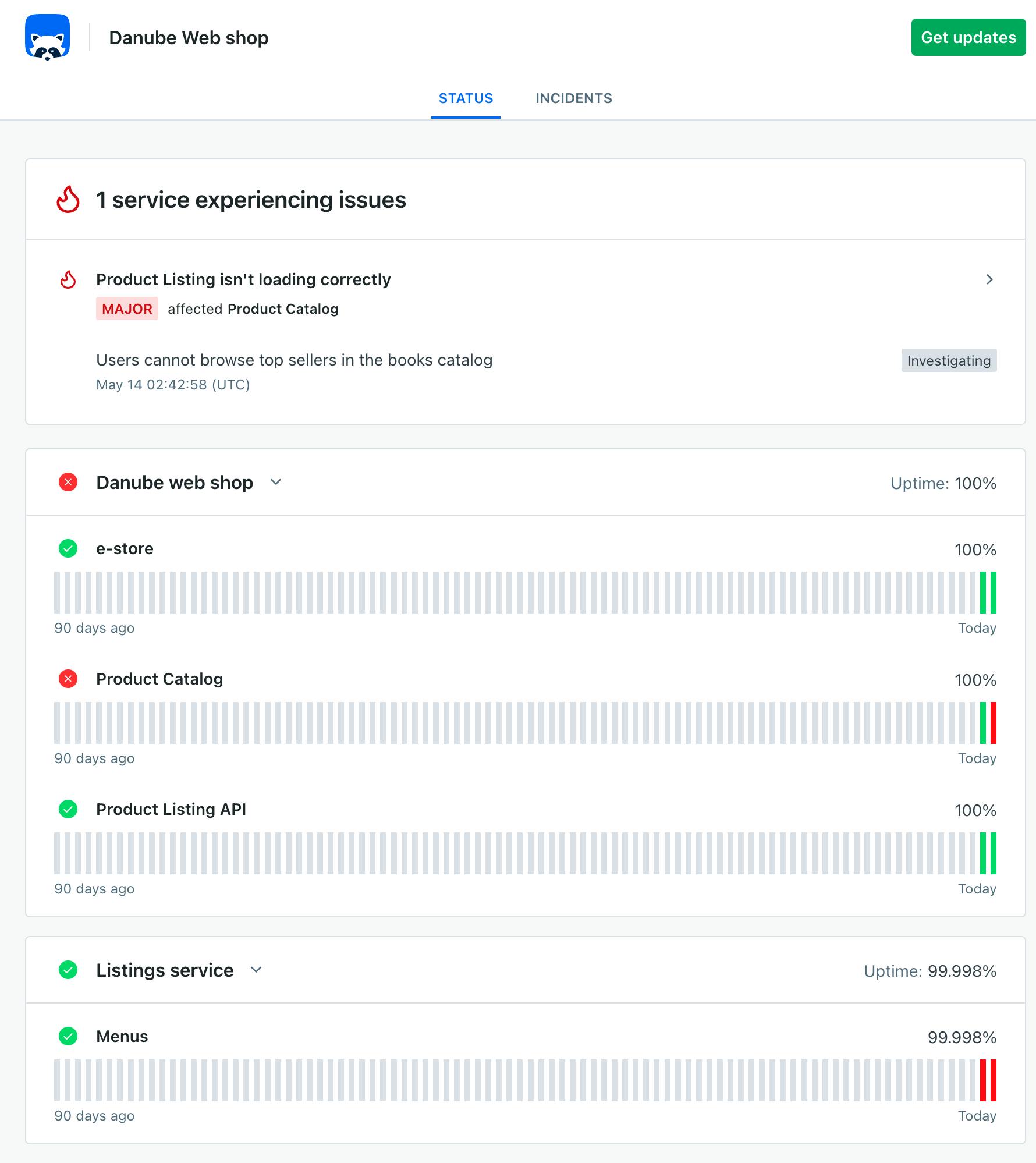This screenshot has height=1163, width=1036.
Task: Open Product Listing isn't loading correctly incident
Action: coord(243,279)
